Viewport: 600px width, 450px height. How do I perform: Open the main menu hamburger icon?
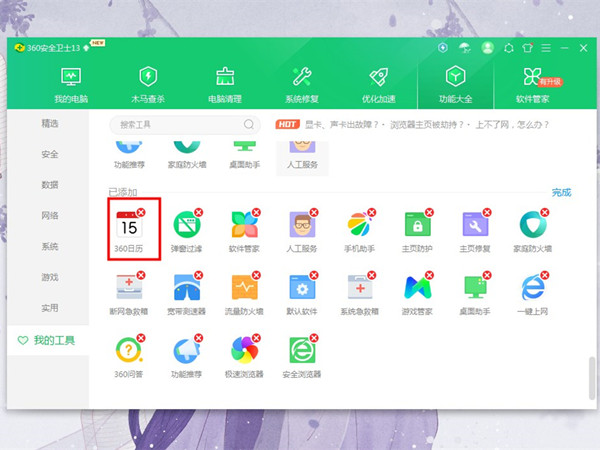coord(546,48)
